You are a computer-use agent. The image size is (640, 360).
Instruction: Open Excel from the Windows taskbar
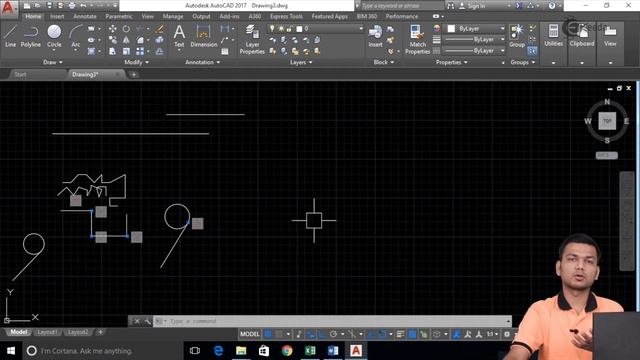pos(310,350)
